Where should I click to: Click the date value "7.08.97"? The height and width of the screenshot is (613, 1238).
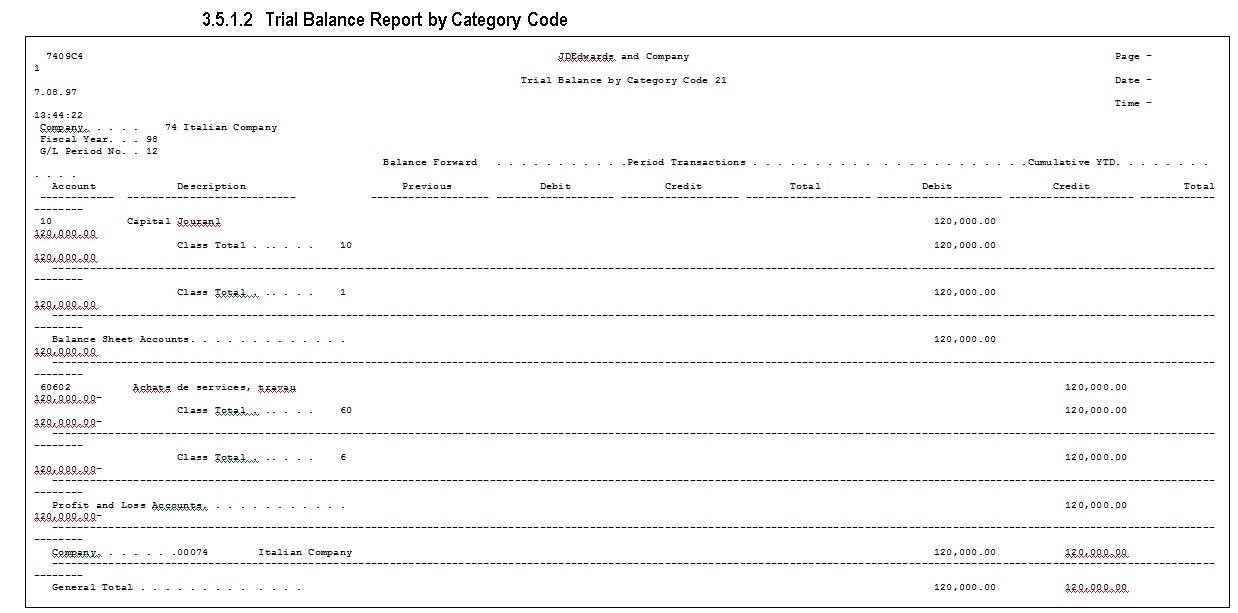(x=55, y=92)
